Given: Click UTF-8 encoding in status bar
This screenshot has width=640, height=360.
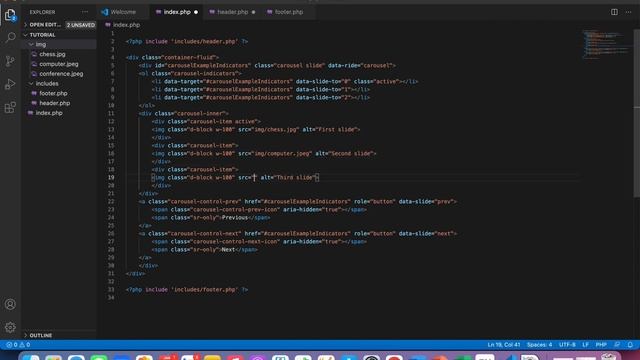Looking at the screenshot, I should (567, 345).
